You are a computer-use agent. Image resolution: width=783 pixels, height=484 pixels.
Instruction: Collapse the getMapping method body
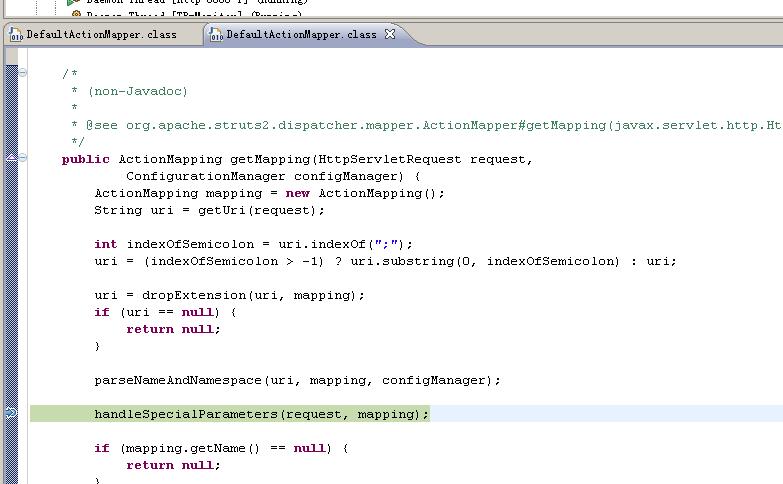coord(22,158)
